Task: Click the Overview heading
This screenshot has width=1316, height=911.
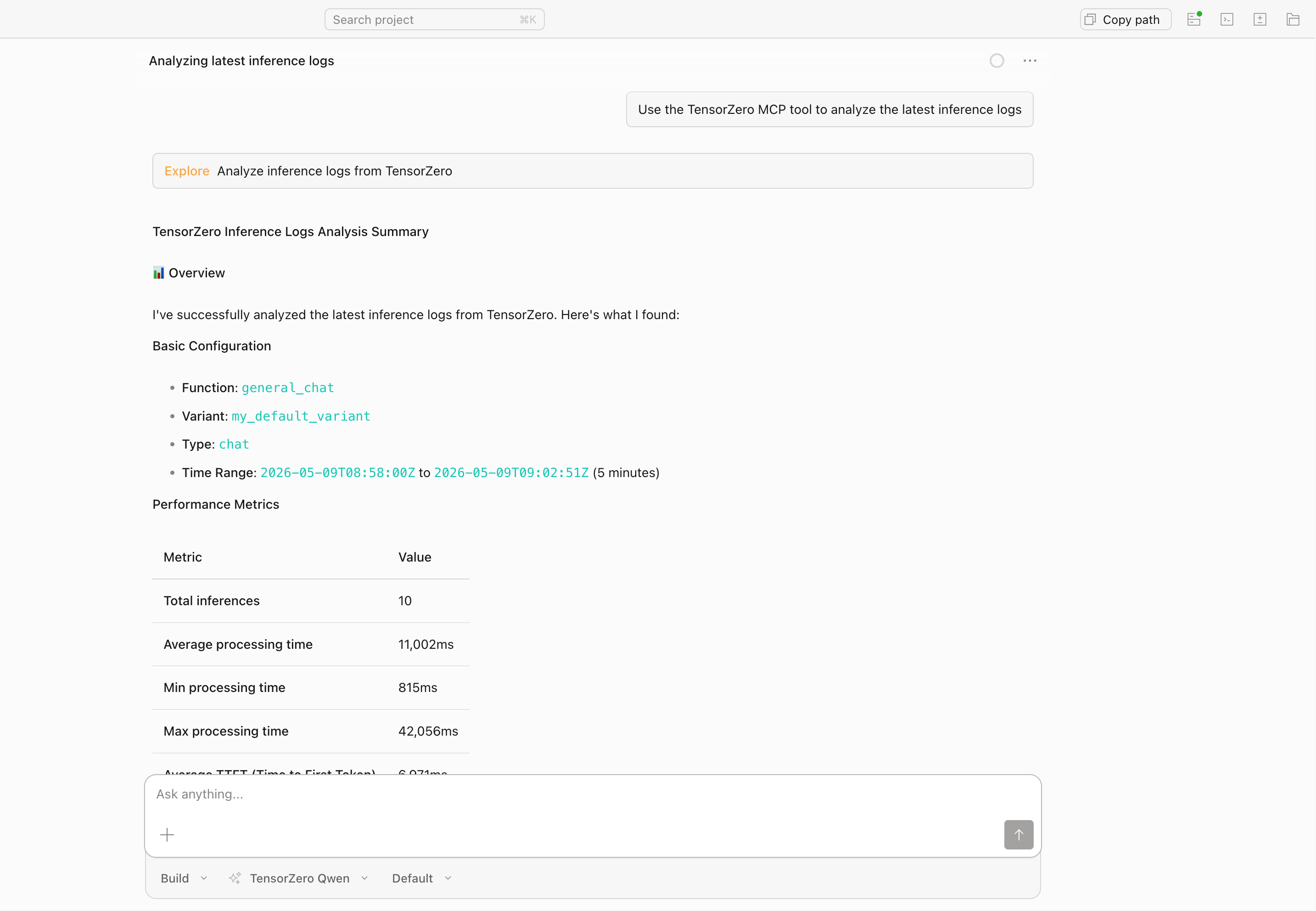Action: pyautogui.click(x=189, y=273)
